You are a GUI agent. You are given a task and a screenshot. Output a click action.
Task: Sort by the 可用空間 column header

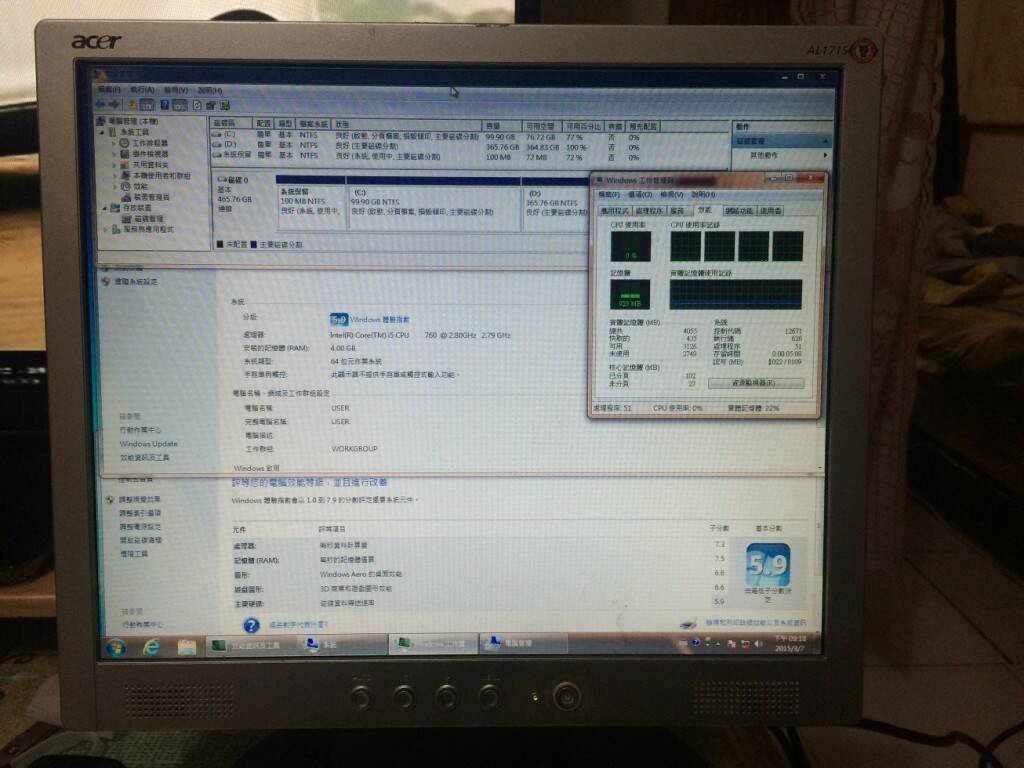(541, 125)
